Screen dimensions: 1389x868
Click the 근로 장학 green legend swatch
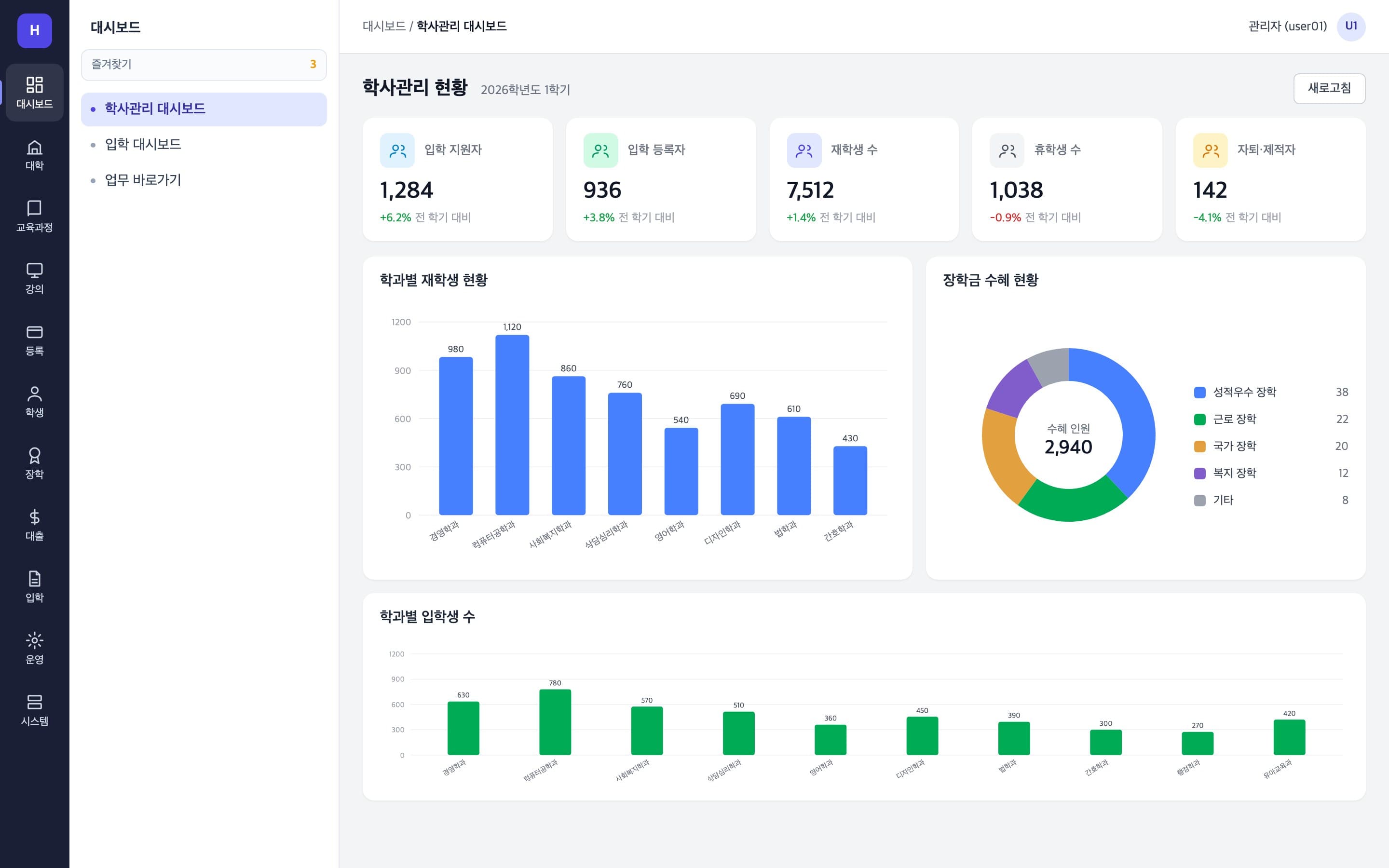[x=1199, y=419]
